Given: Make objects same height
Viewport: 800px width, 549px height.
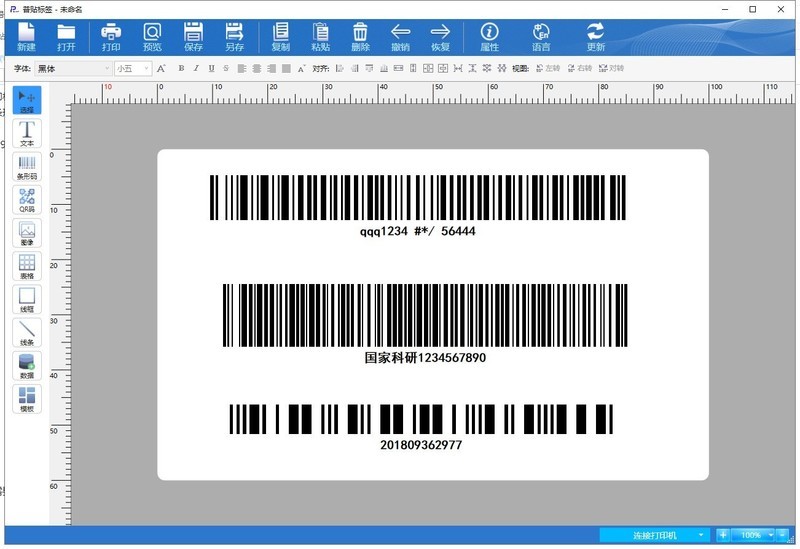Looking at the screenshot, I should click(413, 68).
